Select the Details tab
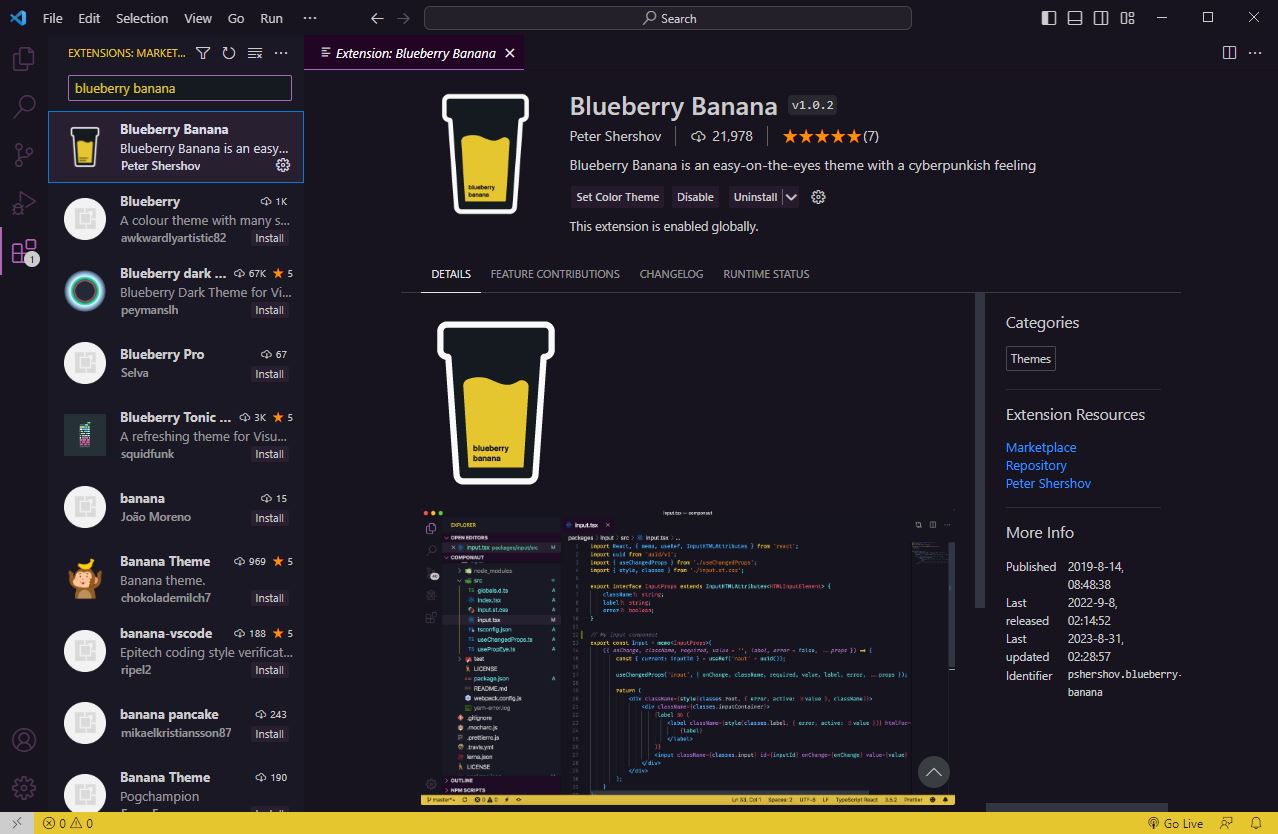This screenshot has width=1278, height=834. click(x=451, y=274)
